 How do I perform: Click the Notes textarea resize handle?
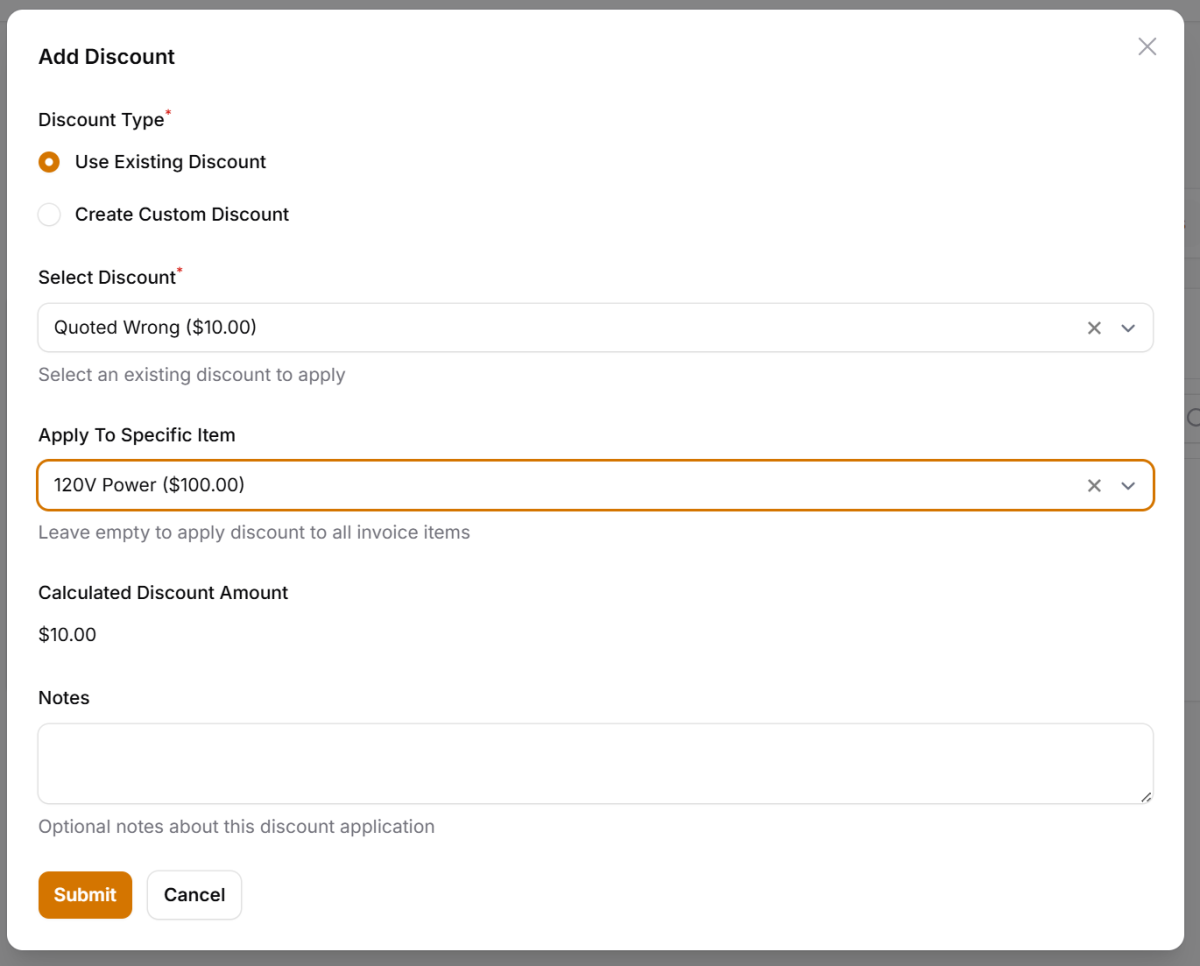click(1145, 796)
